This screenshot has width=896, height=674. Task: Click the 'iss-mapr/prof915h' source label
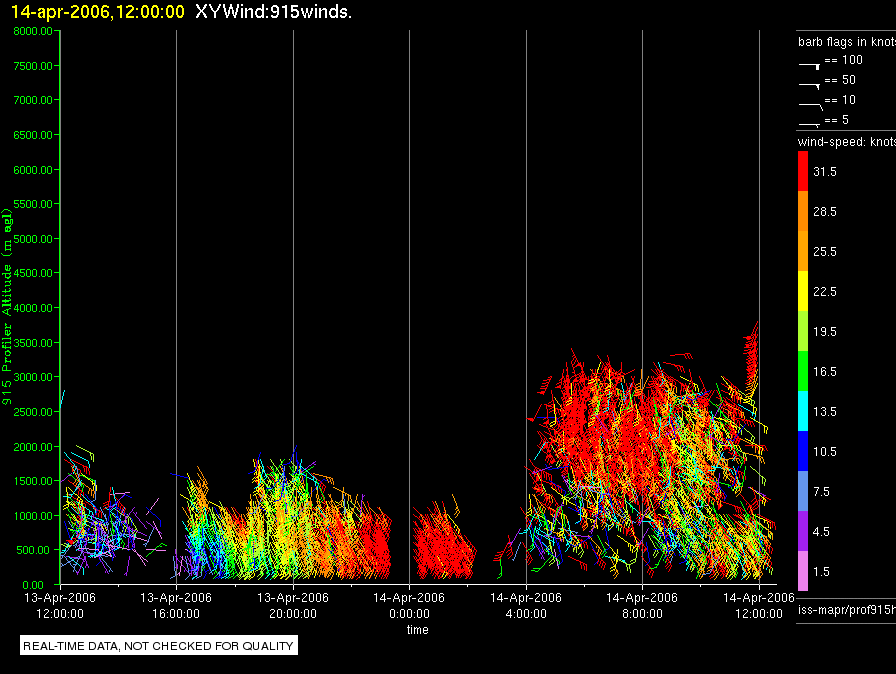(847, 610)
